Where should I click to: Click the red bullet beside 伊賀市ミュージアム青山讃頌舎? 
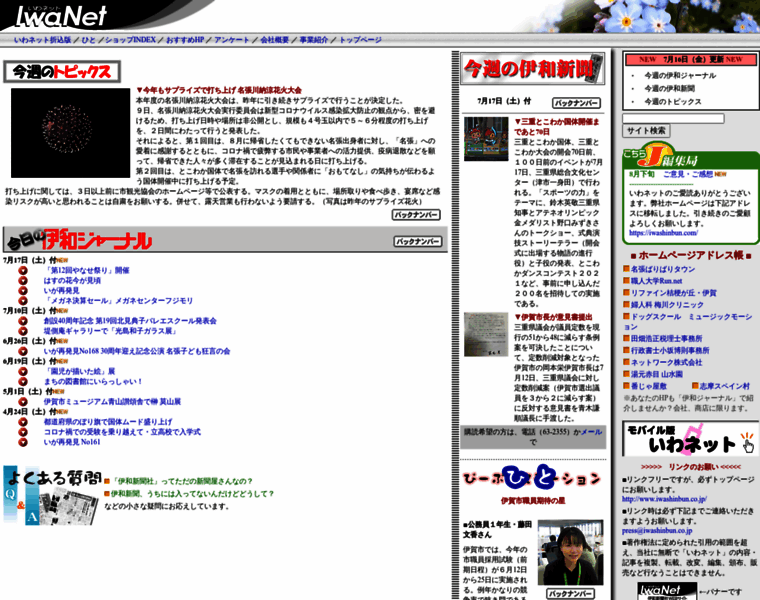(23, 401)
